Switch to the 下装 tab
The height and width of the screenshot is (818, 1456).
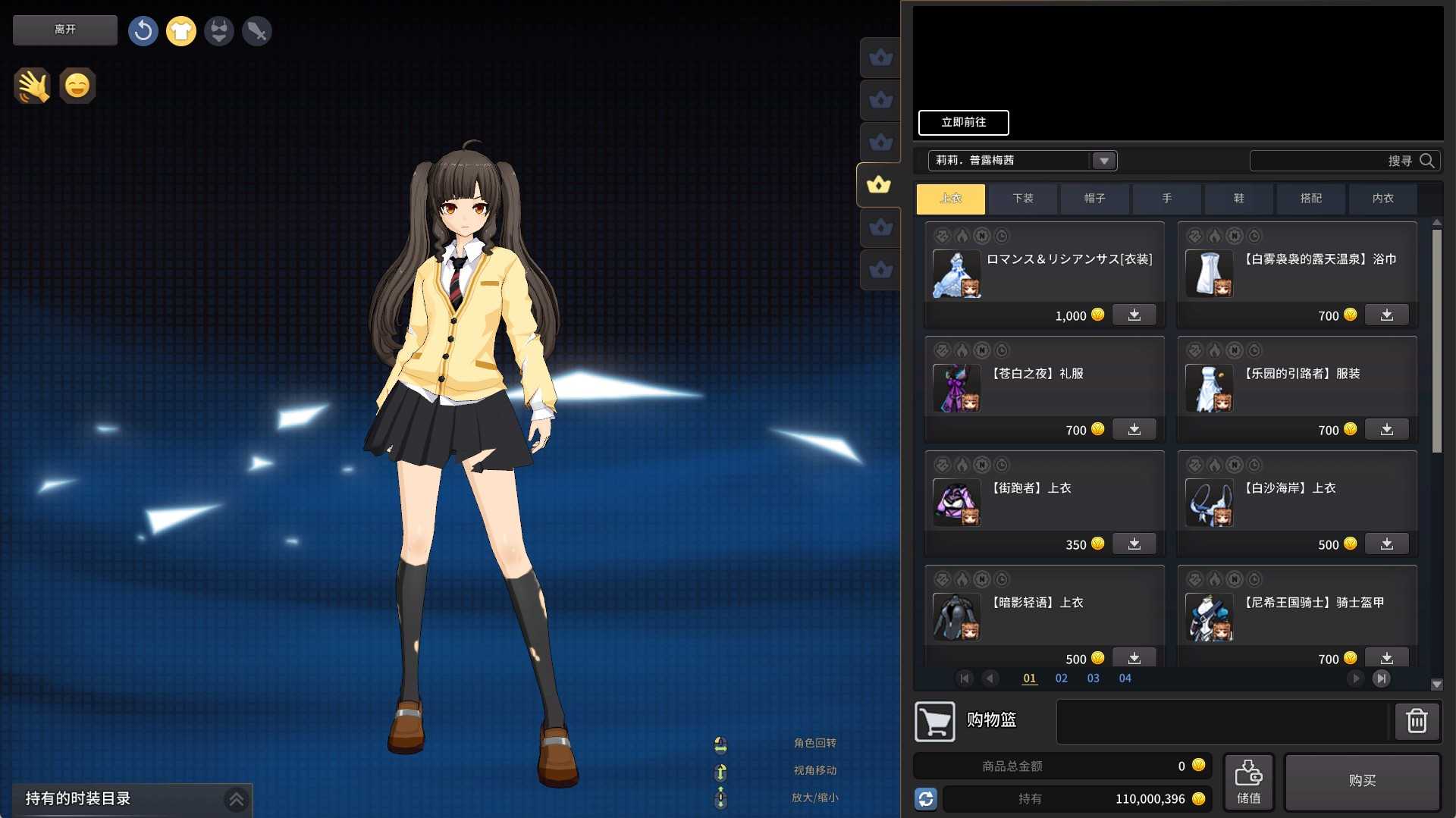coord(1022,199)
